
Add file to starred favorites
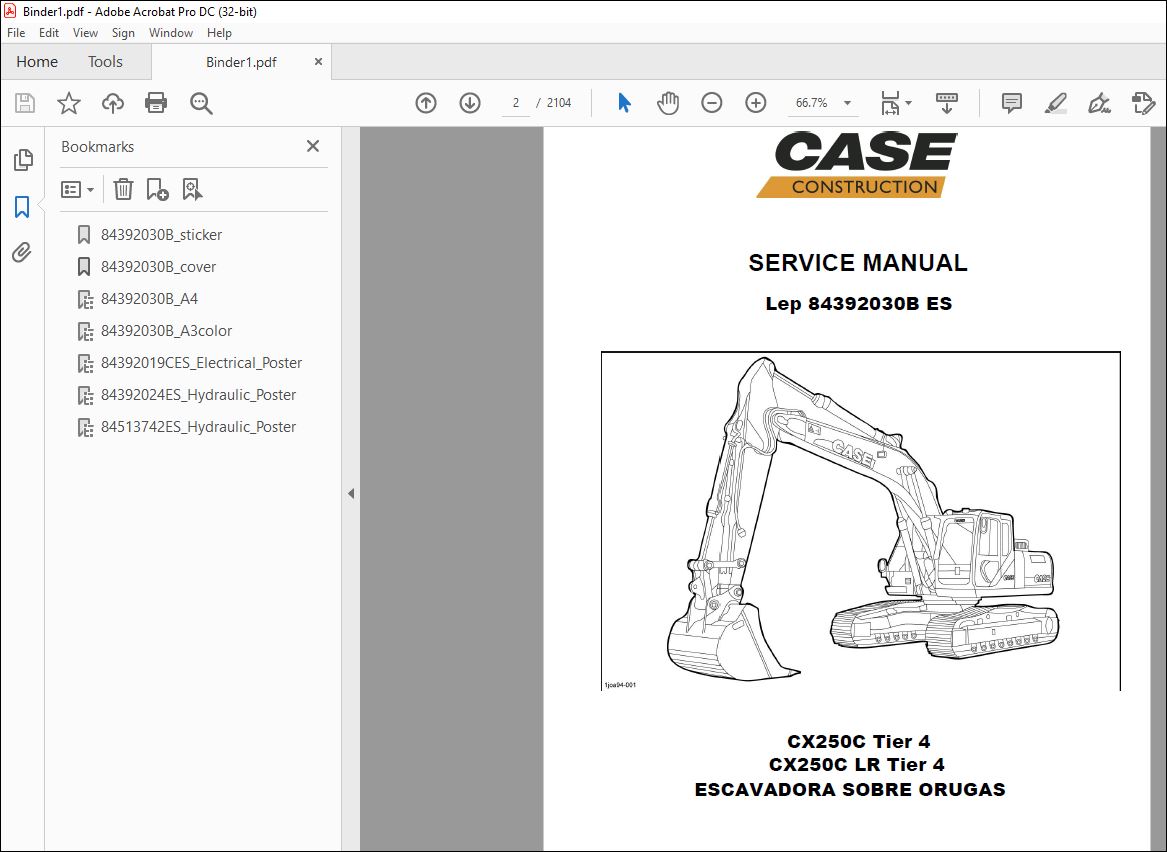[x=68, y=103]
